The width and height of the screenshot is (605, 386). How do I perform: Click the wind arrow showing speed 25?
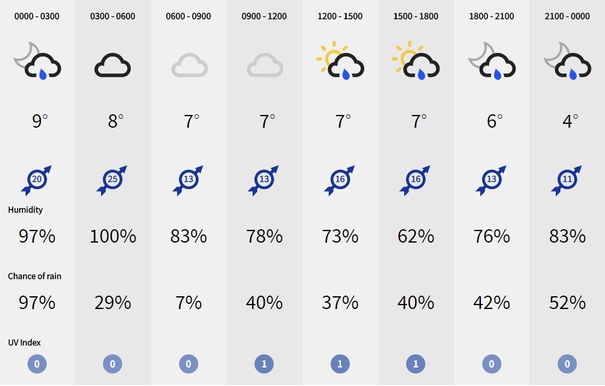(x=112, y=180)
